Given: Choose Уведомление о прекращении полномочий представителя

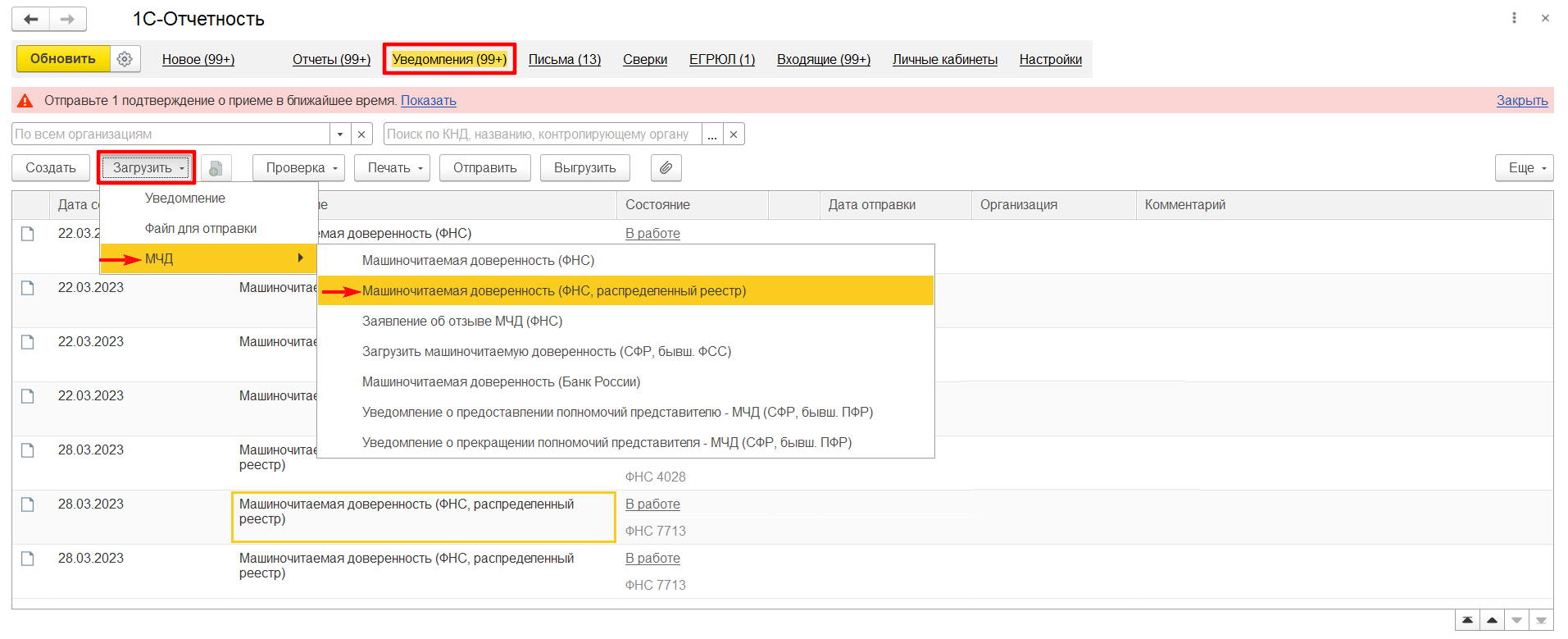Looking at the screenshot, I should tap(625, 442).
